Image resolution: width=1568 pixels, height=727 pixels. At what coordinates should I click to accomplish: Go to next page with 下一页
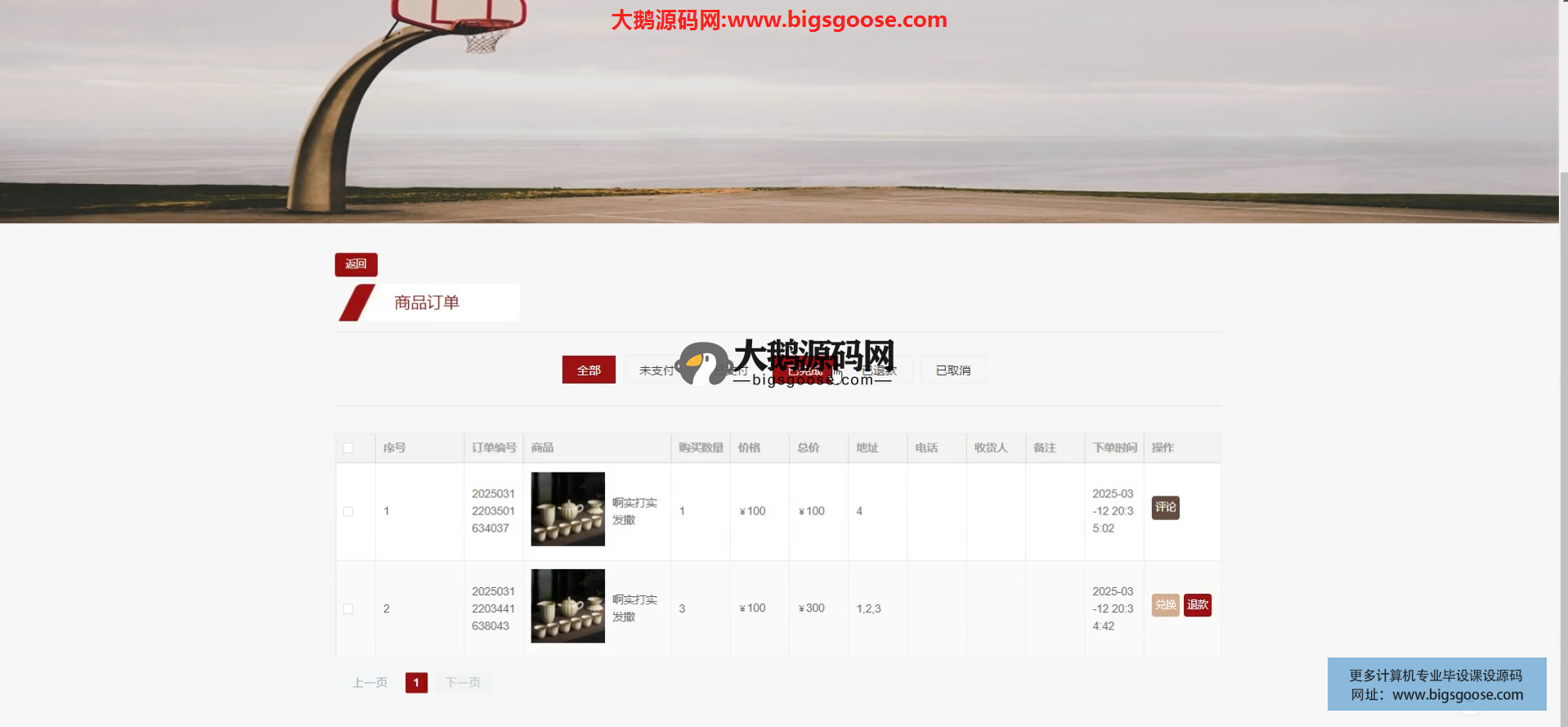(x=463, y=683)
